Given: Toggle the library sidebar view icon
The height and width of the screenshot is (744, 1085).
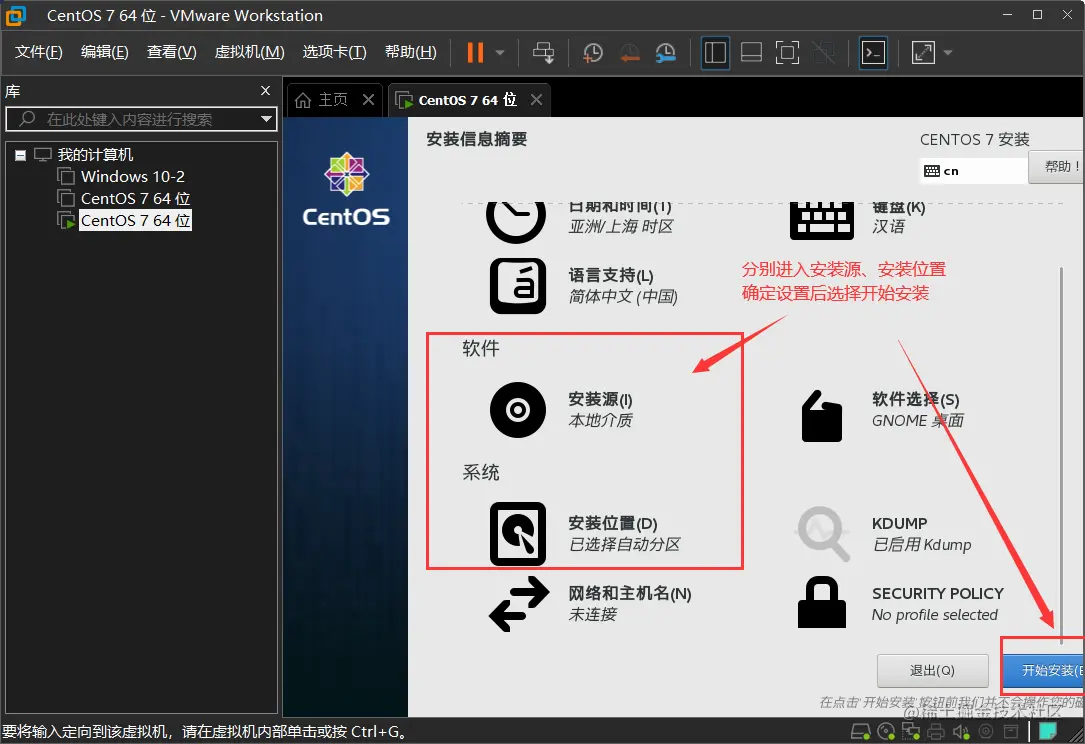Looking at the screenshot, I should click(715, 53).
